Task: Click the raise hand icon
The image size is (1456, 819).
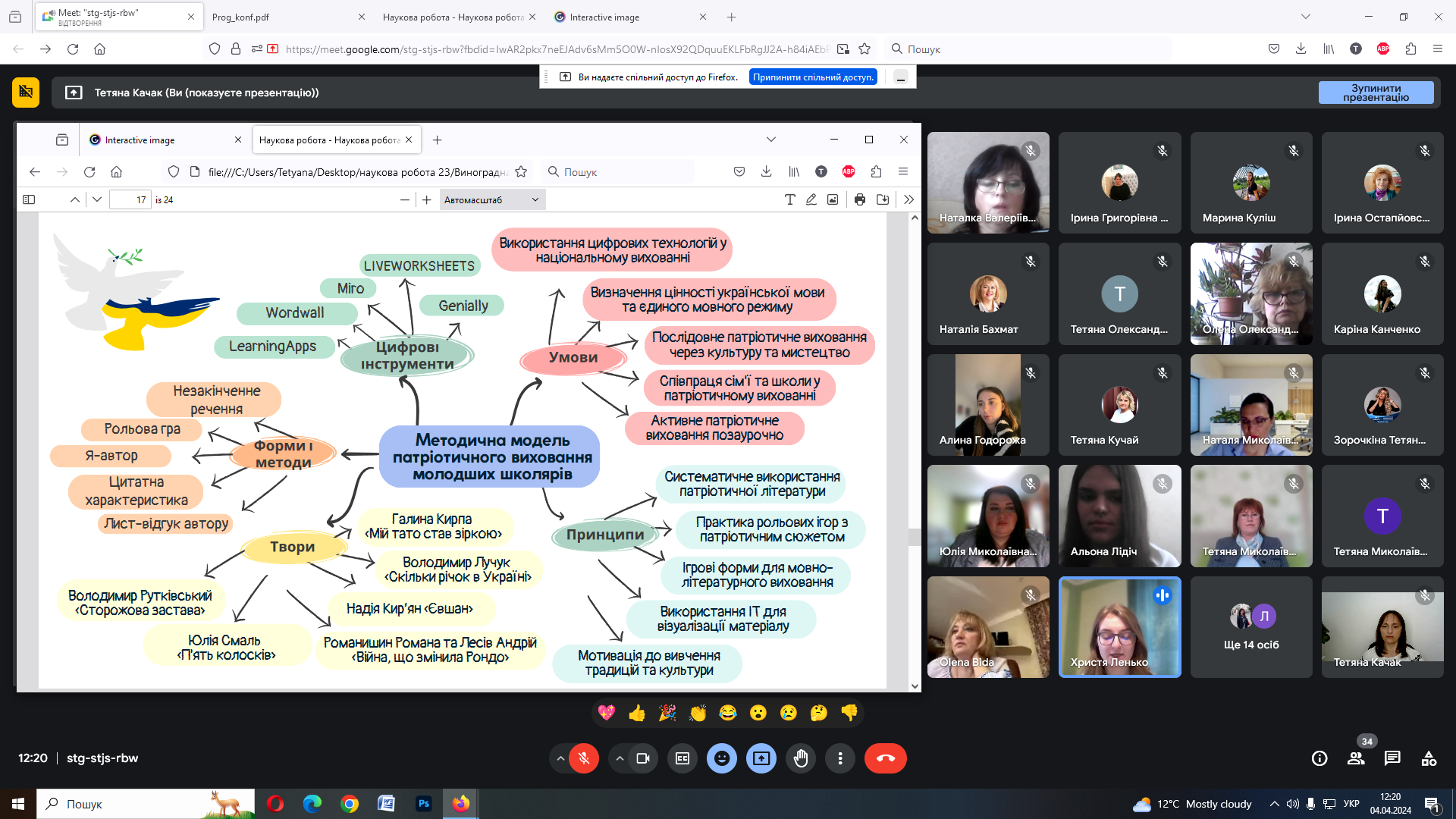Action: [801, 758]
